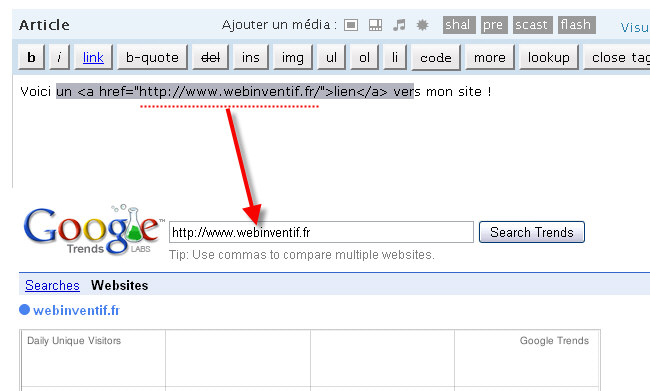650x391 pixels.
Task: Apply italic with the i button
Action: [x=59, y=57]
